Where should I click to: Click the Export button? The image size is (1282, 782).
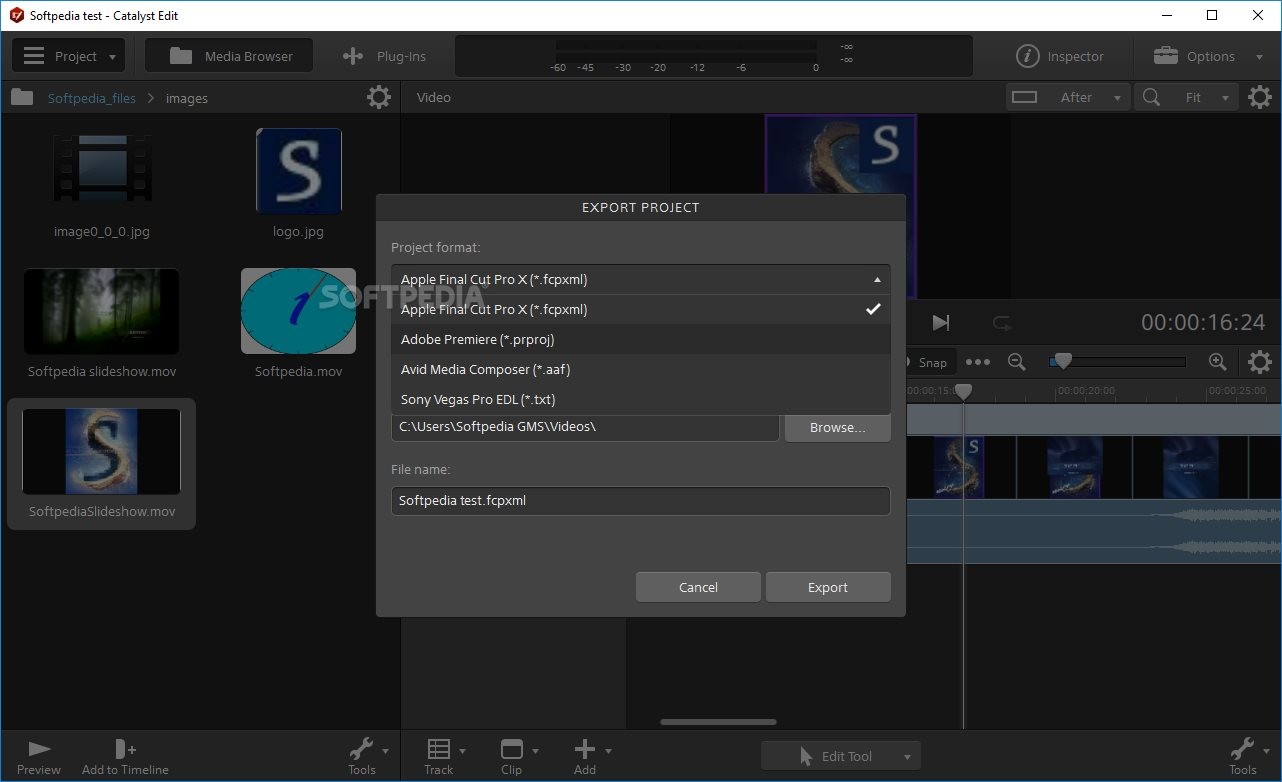(828, 587)
